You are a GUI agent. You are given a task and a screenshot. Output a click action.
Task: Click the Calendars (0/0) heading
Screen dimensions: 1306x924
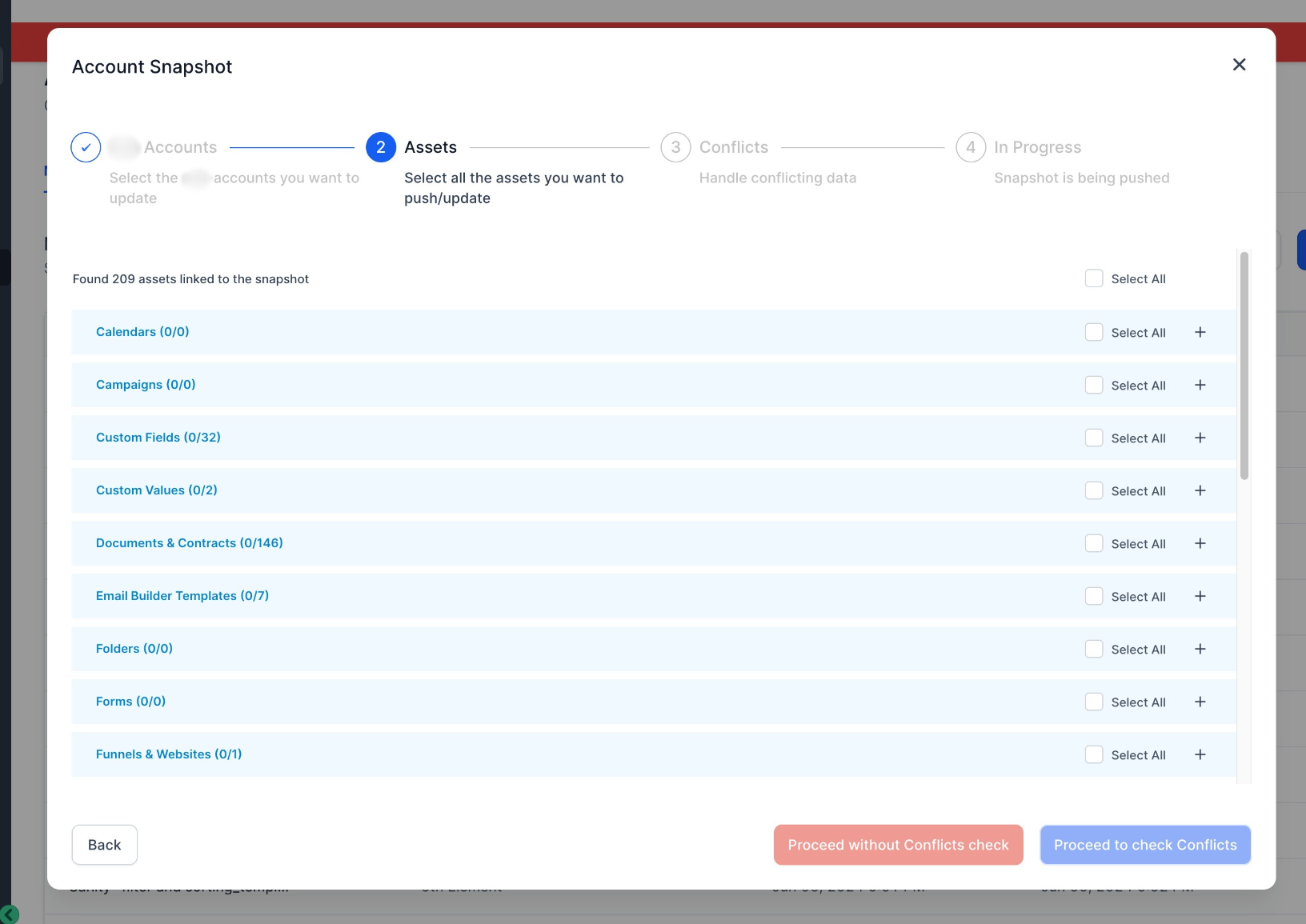tap(142, 332)
